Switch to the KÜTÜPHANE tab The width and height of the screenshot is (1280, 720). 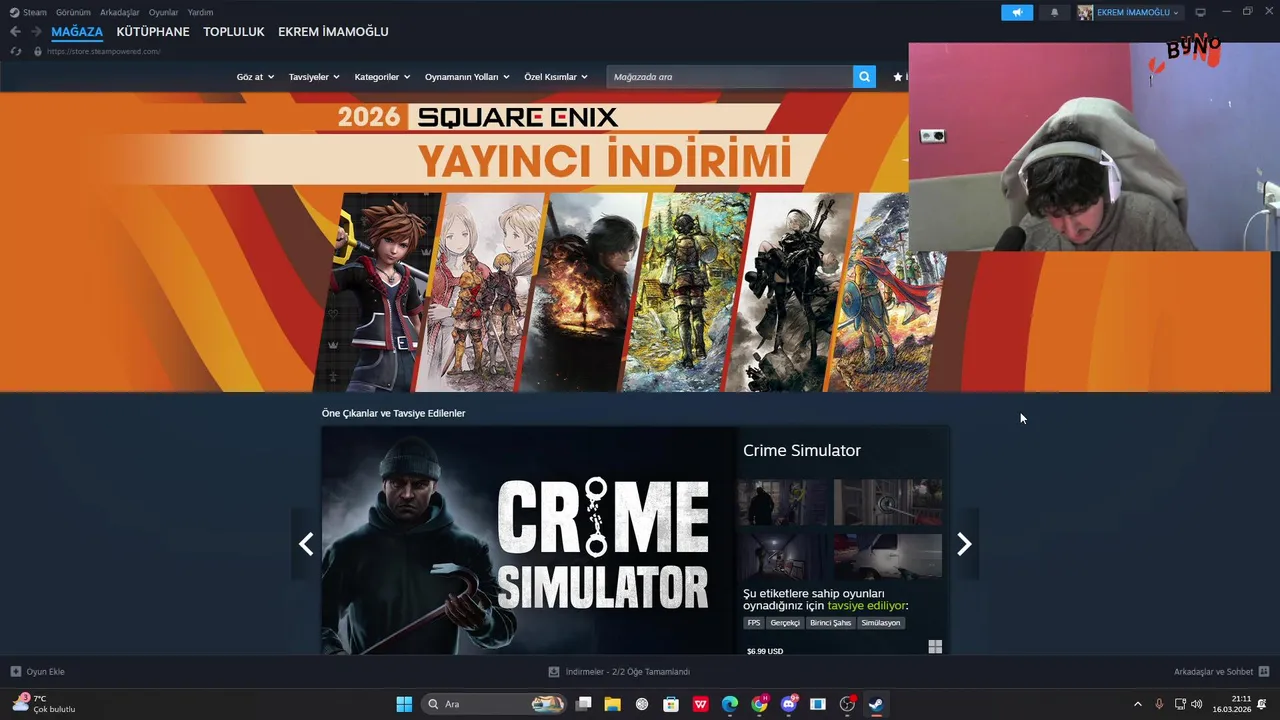click(153, 32)
